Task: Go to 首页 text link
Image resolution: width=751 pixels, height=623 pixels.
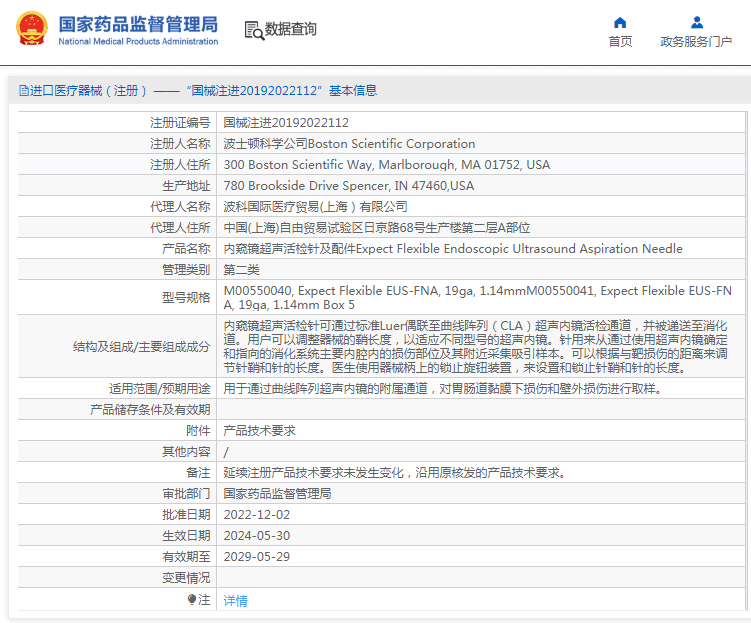Action: pyautogui.click(x=620, y=42)
